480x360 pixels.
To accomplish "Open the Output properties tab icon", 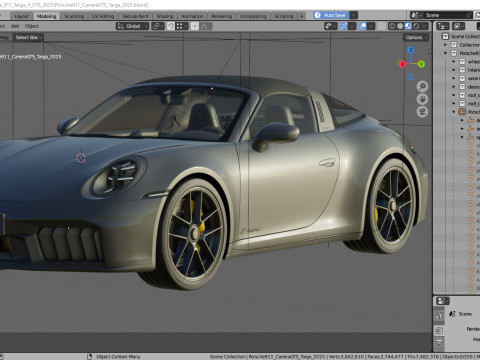I will 439,342.
